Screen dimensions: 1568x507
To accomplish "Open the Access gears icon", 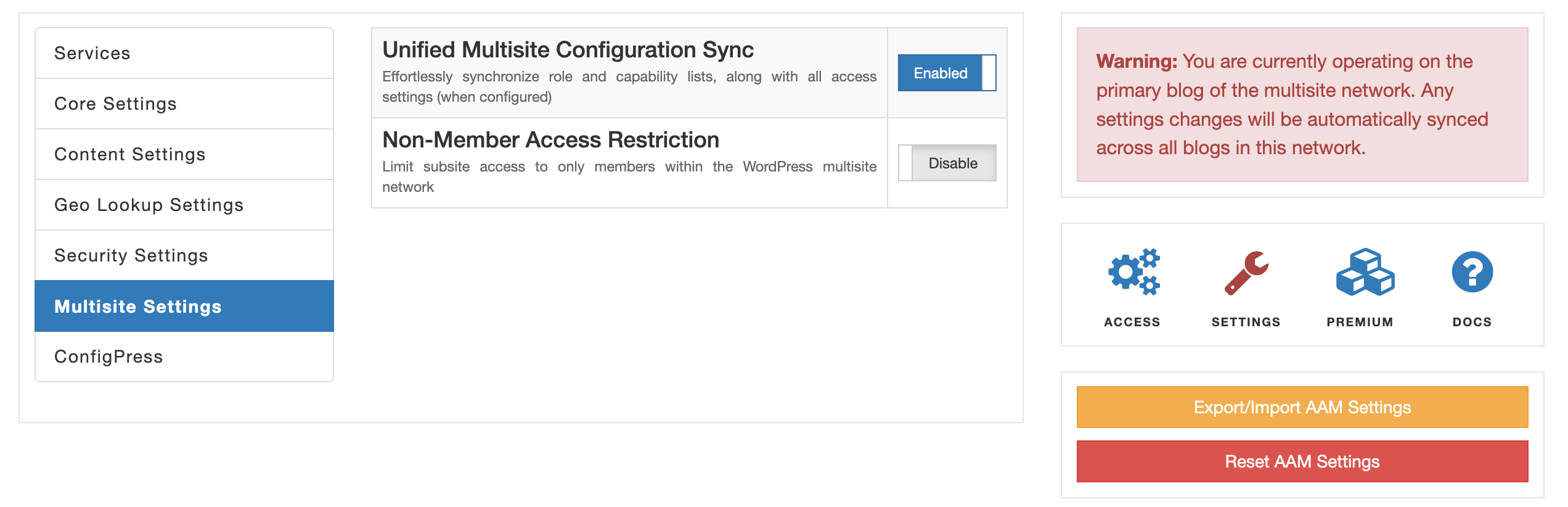I will point(1133,272).
